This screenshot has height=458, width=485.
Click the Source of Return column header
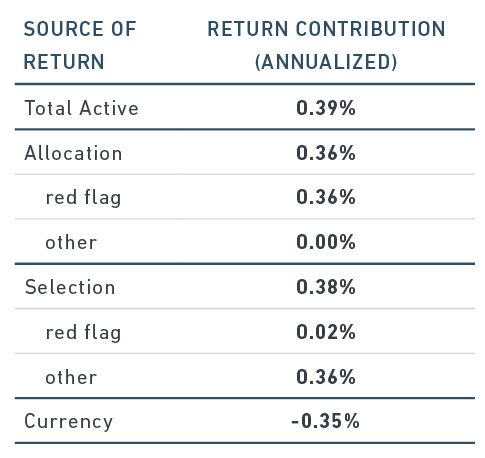pos(80,45)
